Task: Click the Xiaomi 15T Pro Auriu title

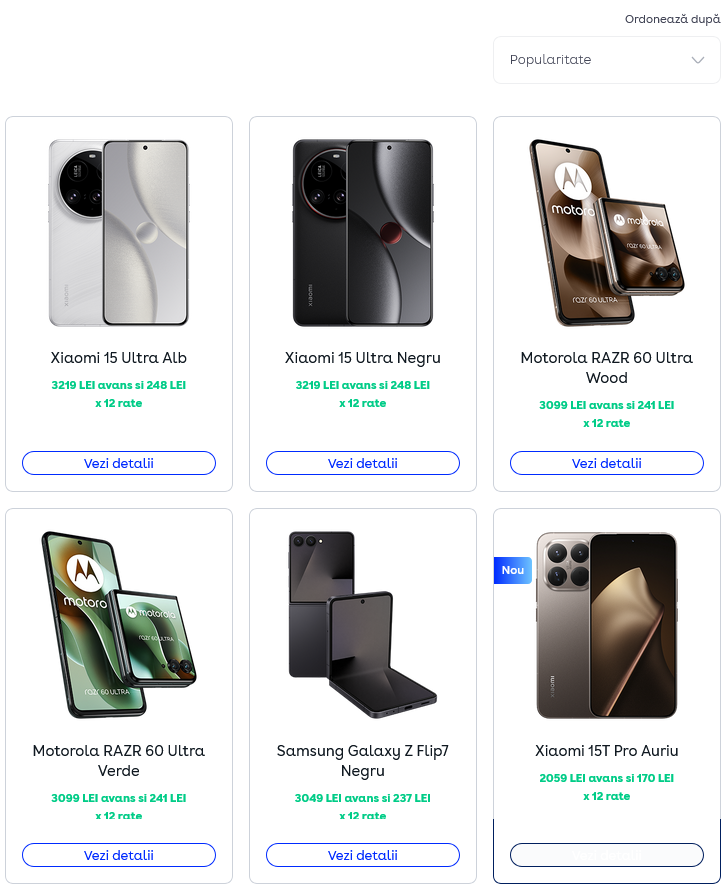Action: (607, 751)
